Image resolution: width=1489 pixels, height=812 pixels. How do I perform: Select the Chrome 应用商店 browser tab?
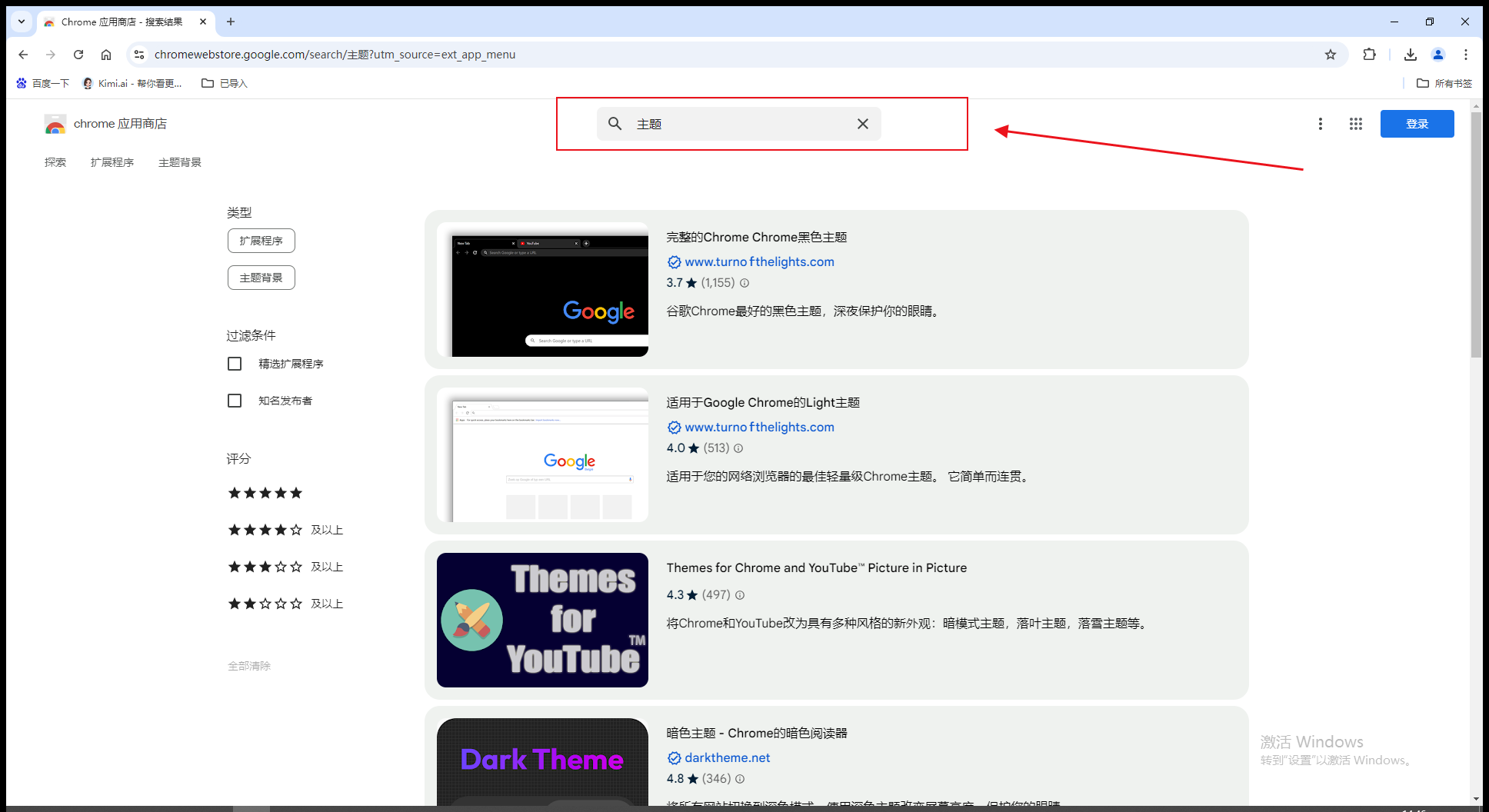pyautogui.click(x=126, y=22)
